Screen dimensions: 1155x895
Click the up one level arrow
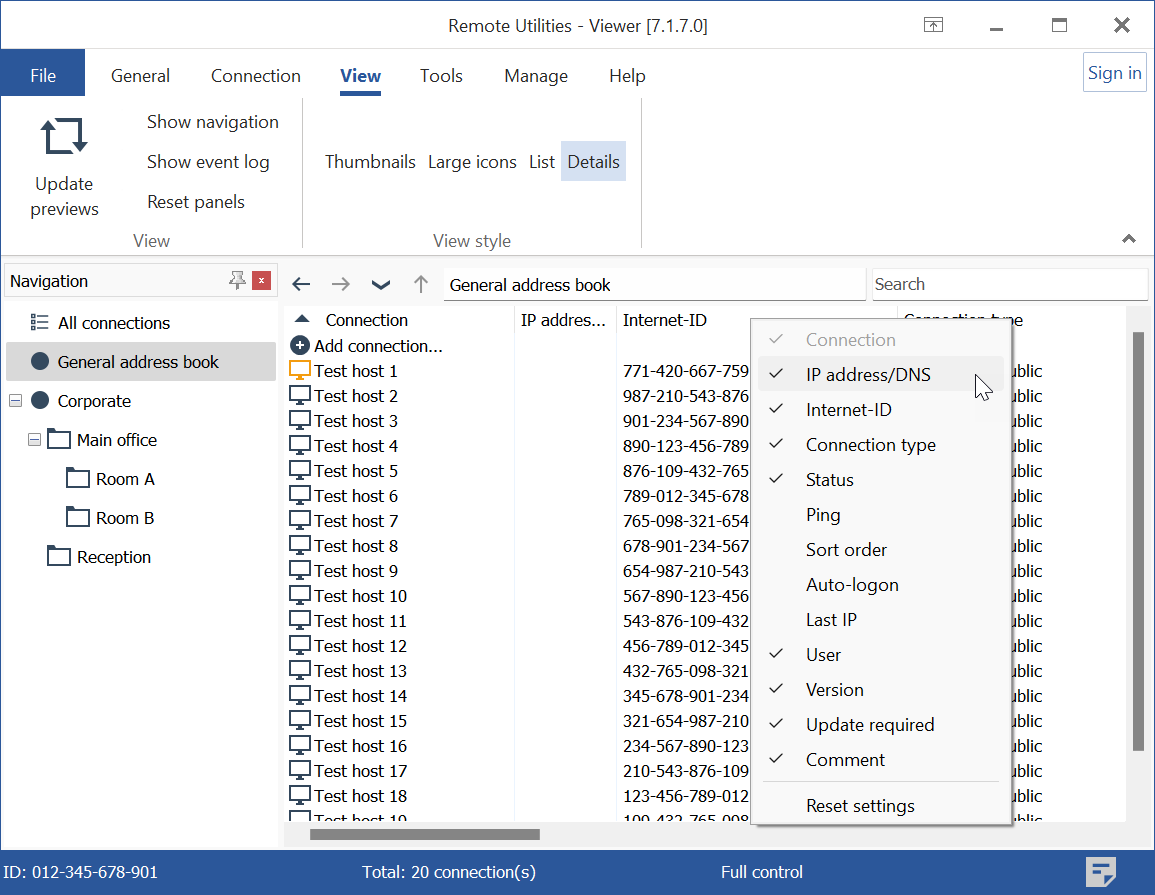(x=421, y=284)
